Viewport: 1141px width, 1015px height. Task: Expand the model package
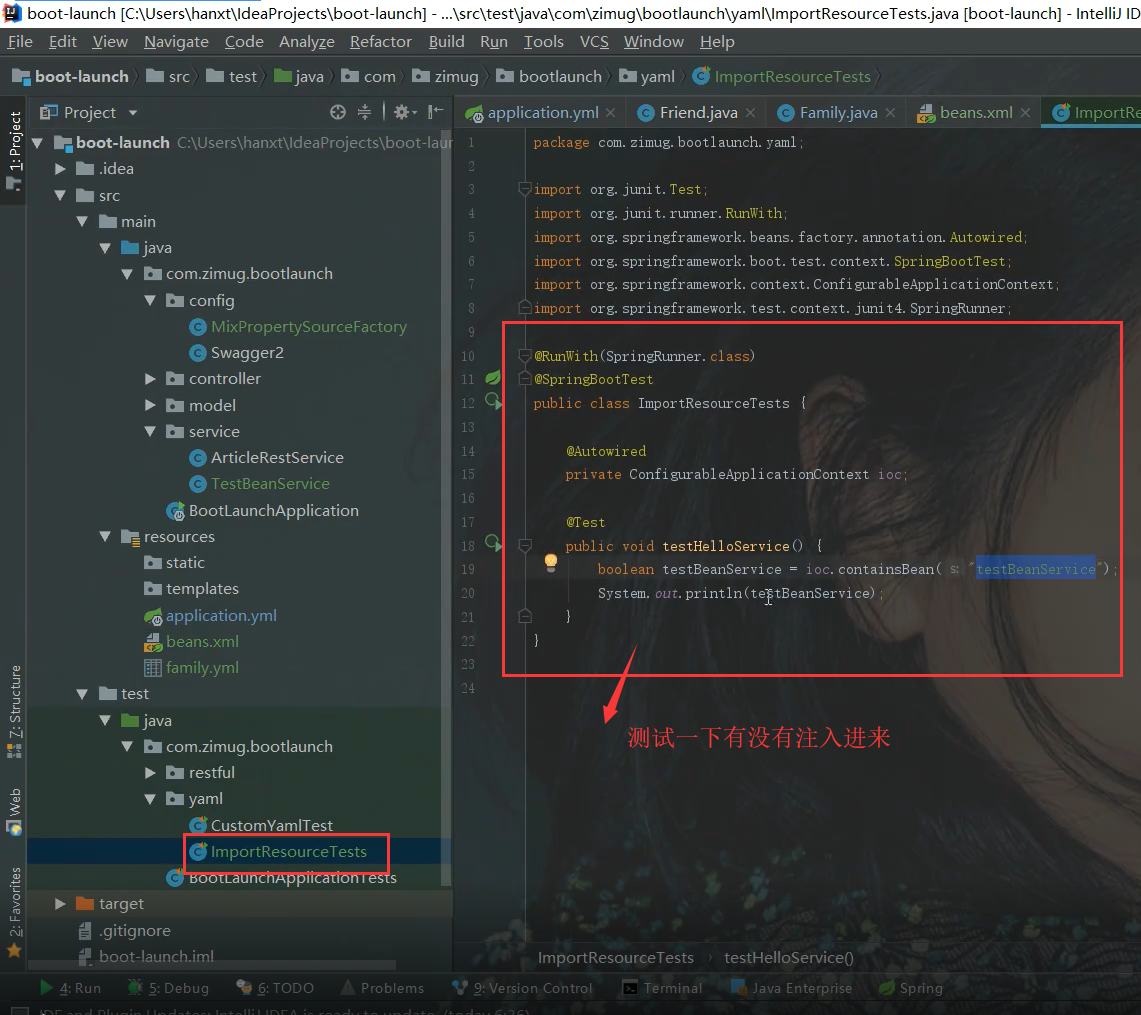click(150, 405)
